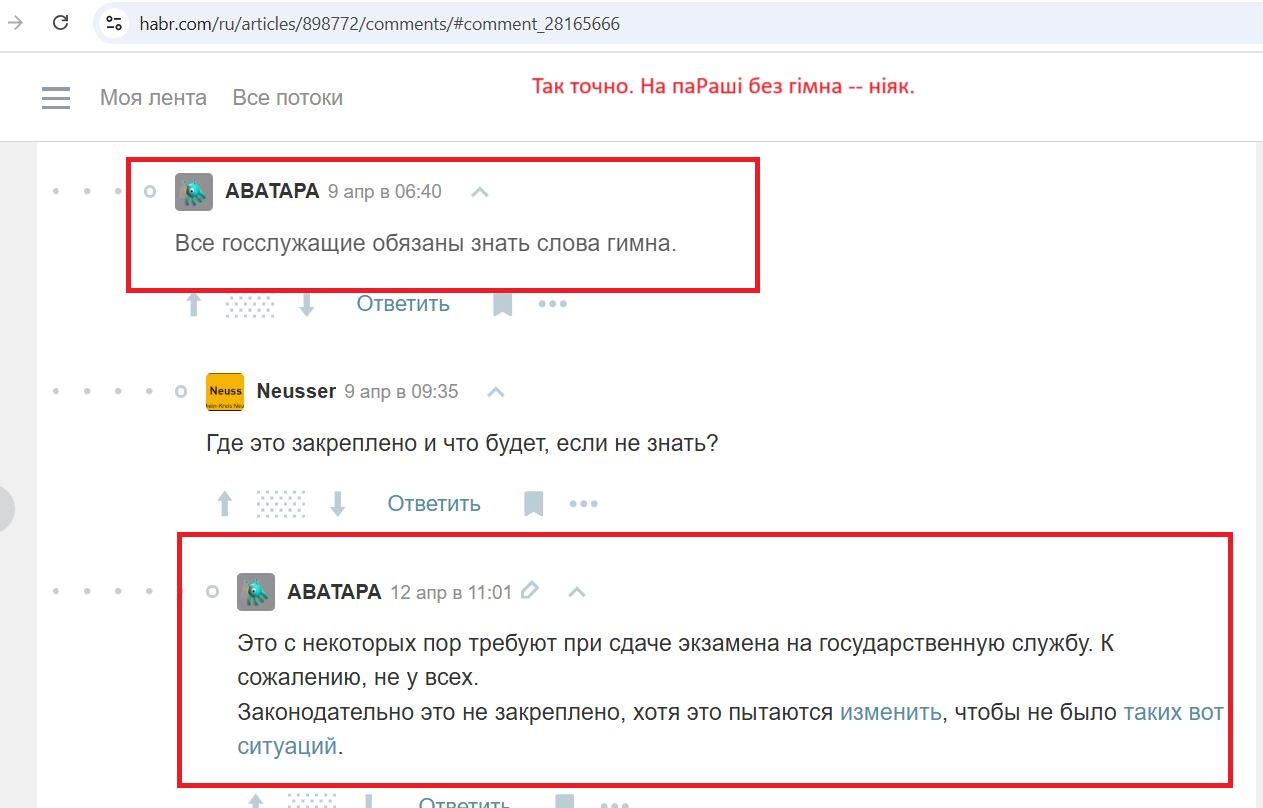Collapse АВАТАРА's 12 апр comment thread
The height and width of the screenshot is (808, 1263).
[x=576, y=592]
